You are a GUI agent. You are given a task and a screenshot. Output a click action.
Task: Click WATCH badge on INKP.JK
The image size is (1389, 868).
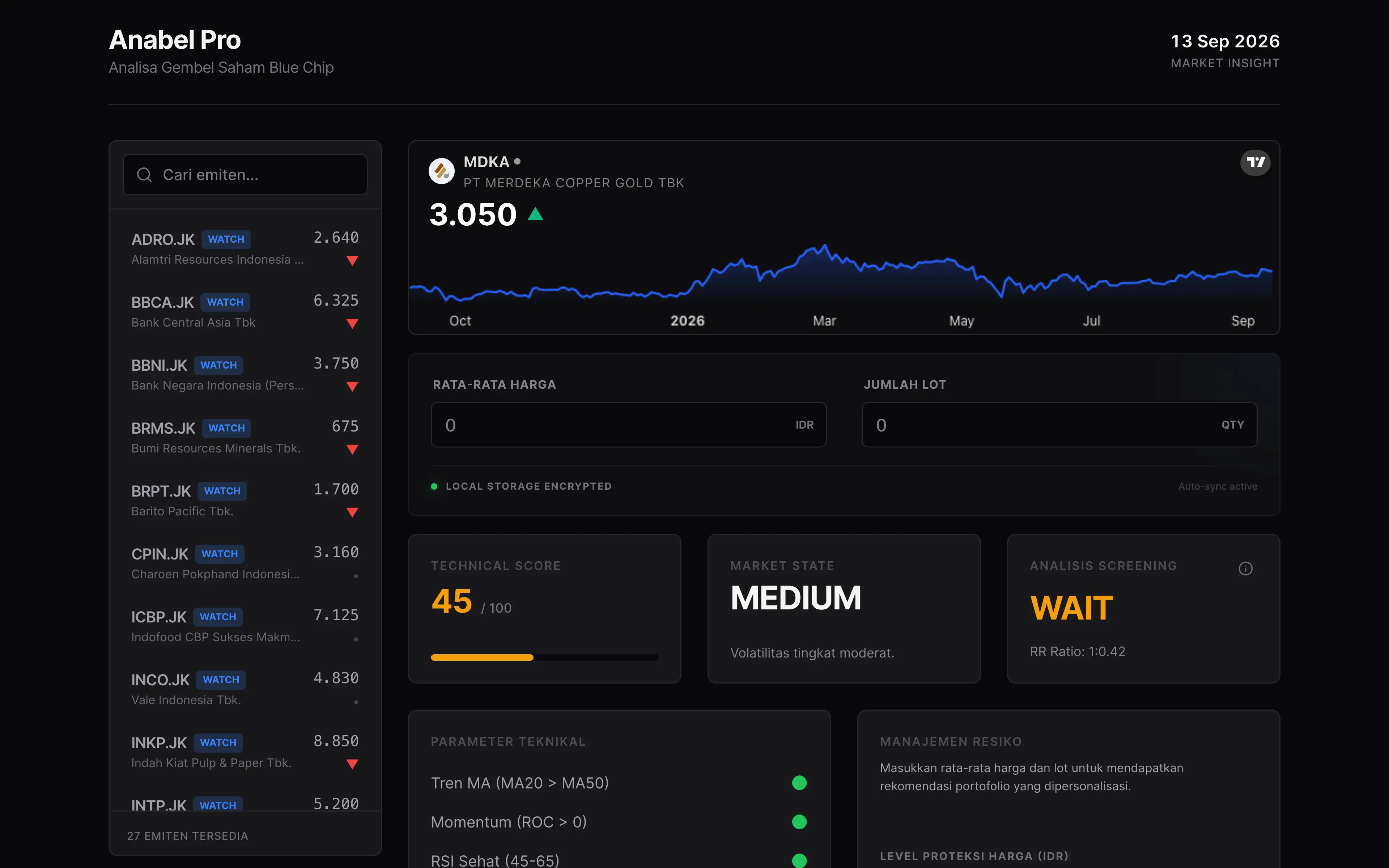(218, 743)
